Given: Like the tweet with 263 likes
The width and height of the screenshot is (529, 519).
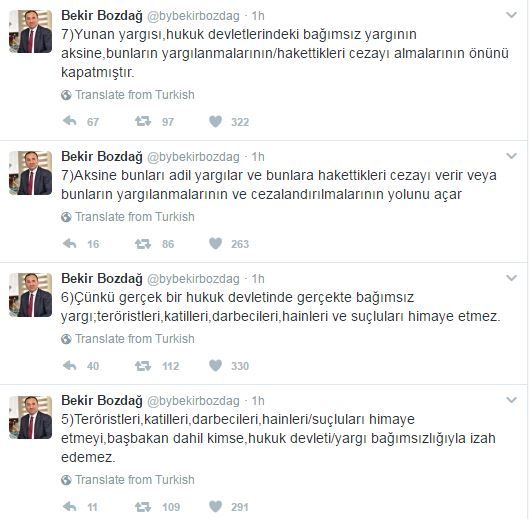Looking at the screenshot, I should [216, 243].
